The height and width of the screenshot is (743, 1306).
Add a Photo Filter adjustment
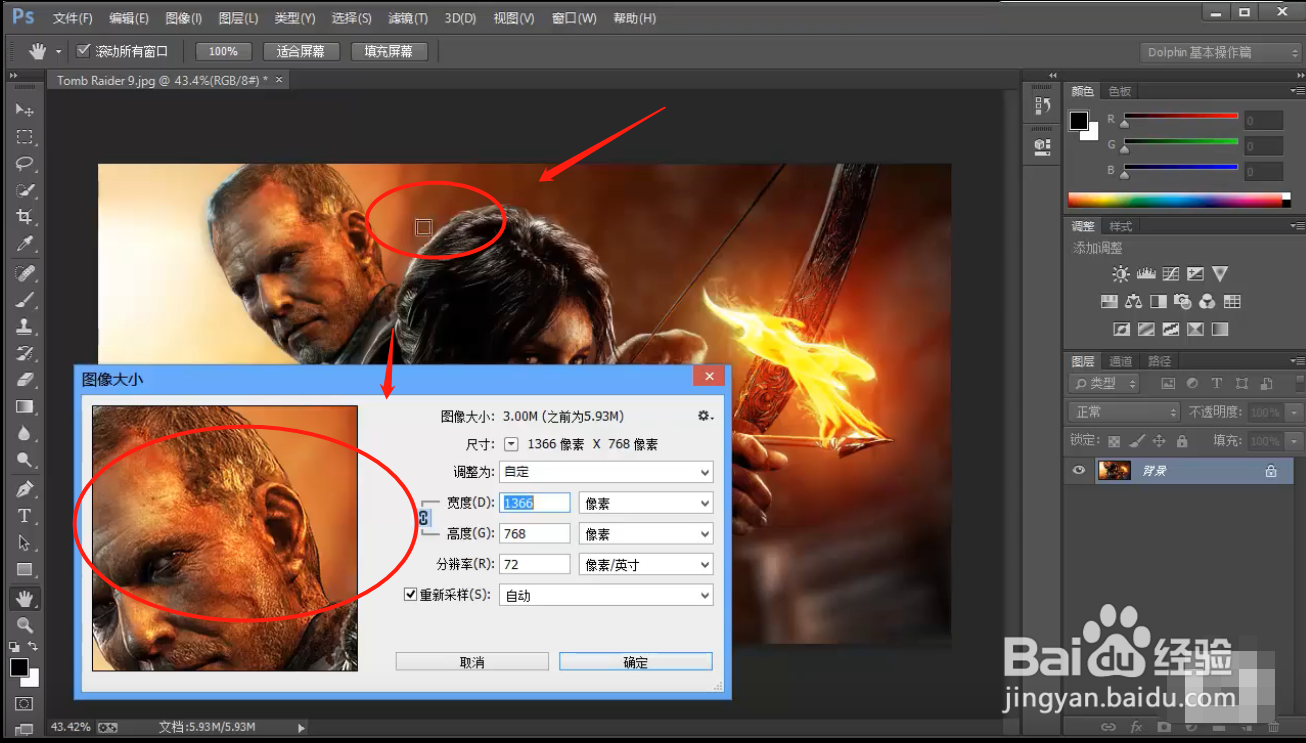pos(1183,301)
